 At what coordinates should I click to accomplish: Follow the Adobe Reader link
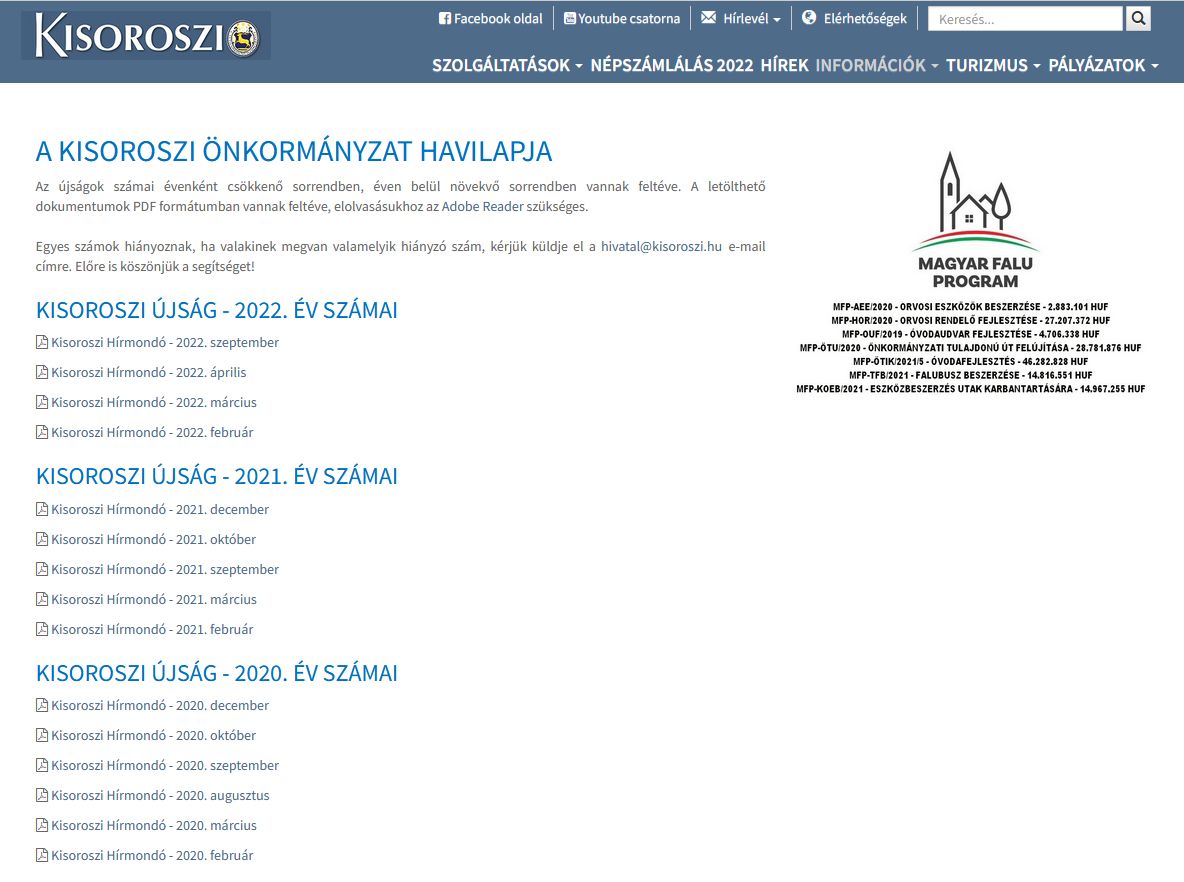[483, 206]
